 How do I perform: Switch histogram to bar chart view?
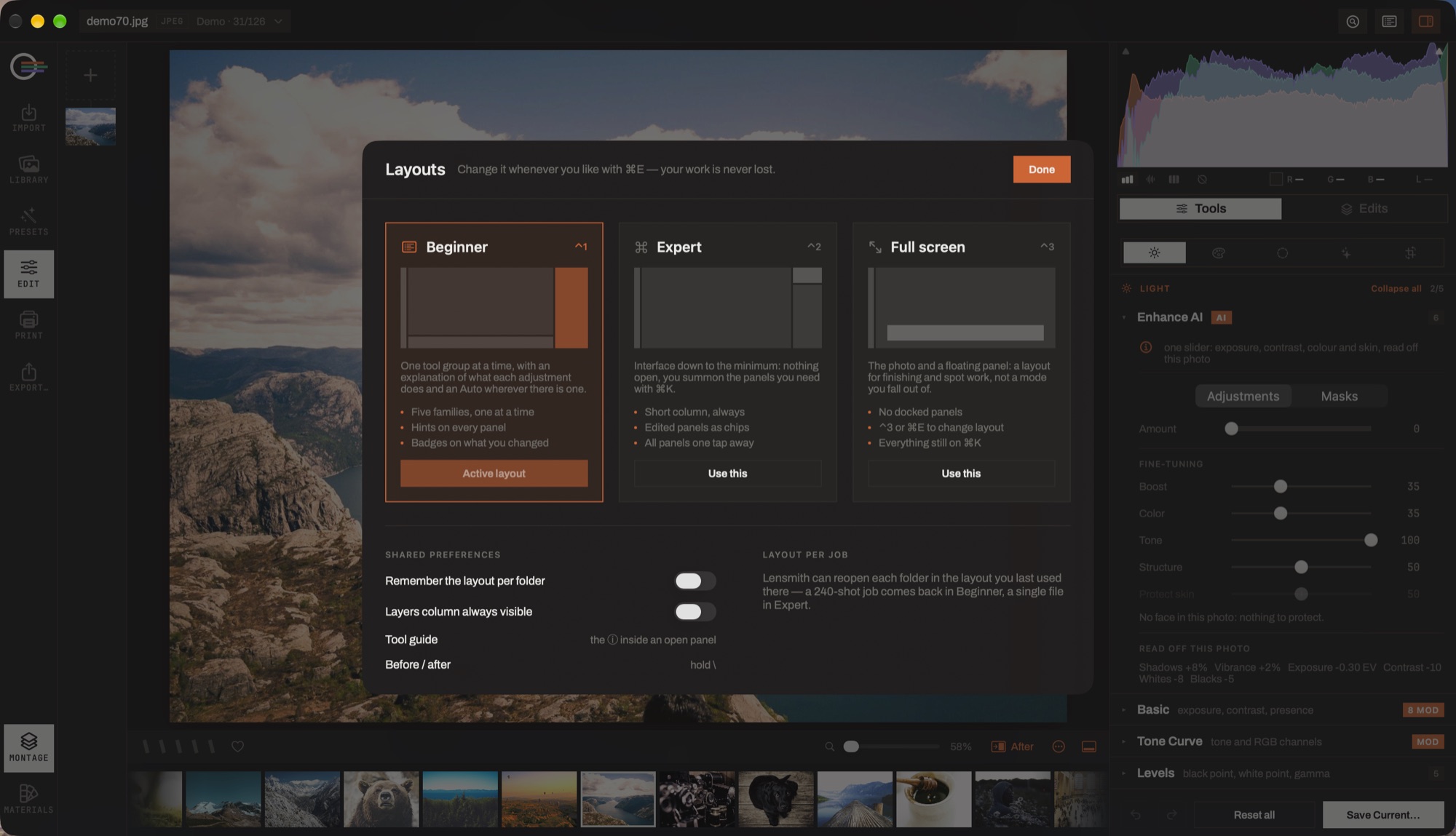tap(1127, 179)
